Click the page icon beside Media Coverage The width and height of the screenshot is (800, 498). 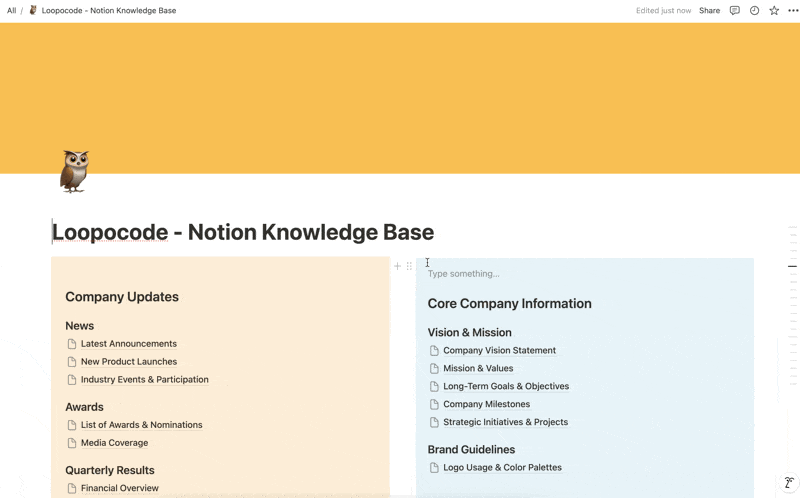(x=72, y=443)
